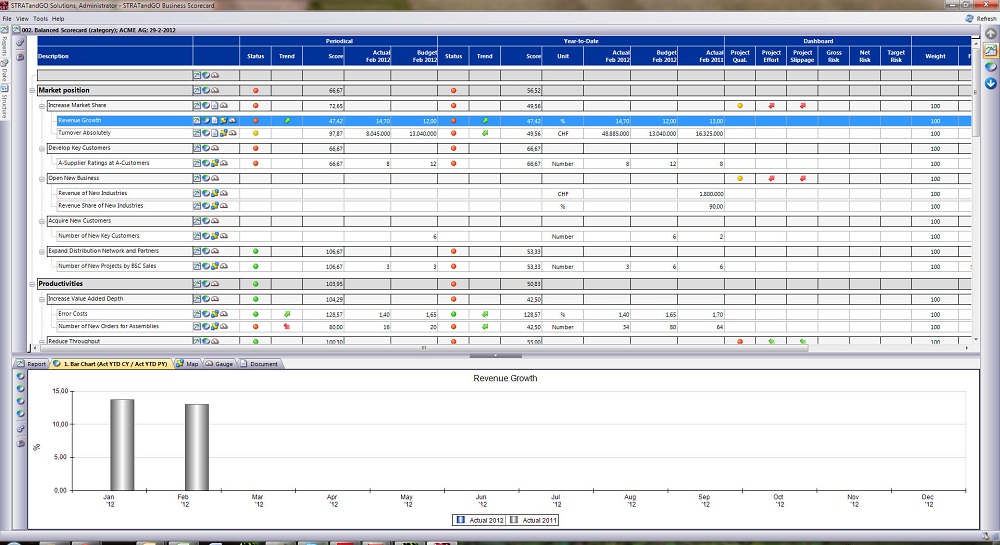Switch to the Map tab
This screenshot has height=545, width=1000.
pyautogui.click(x=187, y=364)
